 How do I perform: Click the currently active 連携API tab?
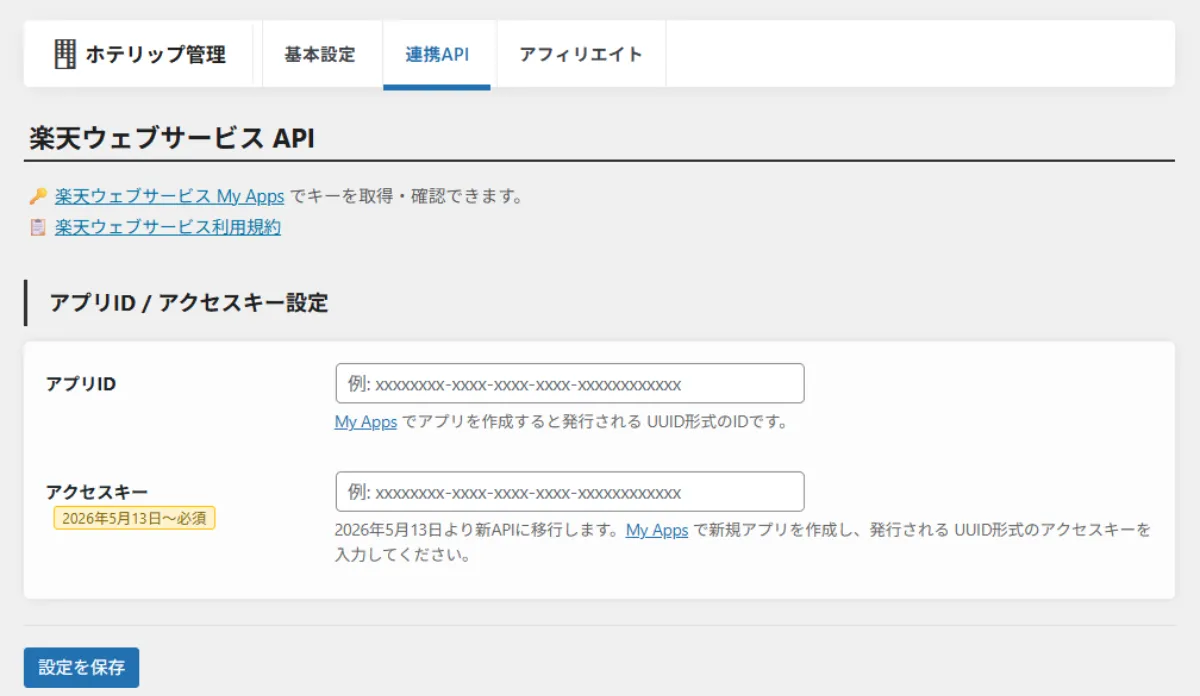point(438,55)
